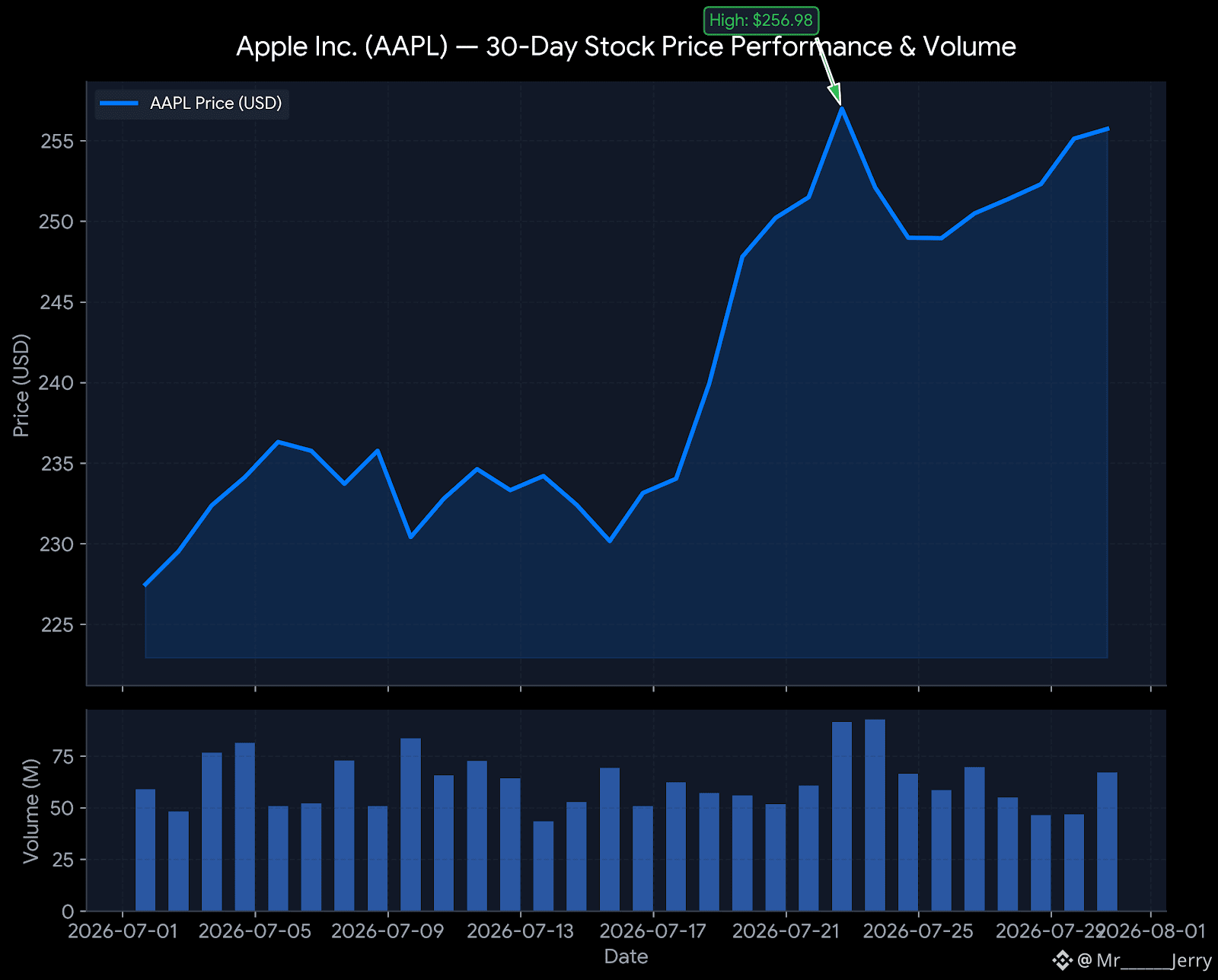Pick the 230 price axis tick label
Image resolution: width=1218 pixels, height=980 pixels.
[x=57, y=544]
